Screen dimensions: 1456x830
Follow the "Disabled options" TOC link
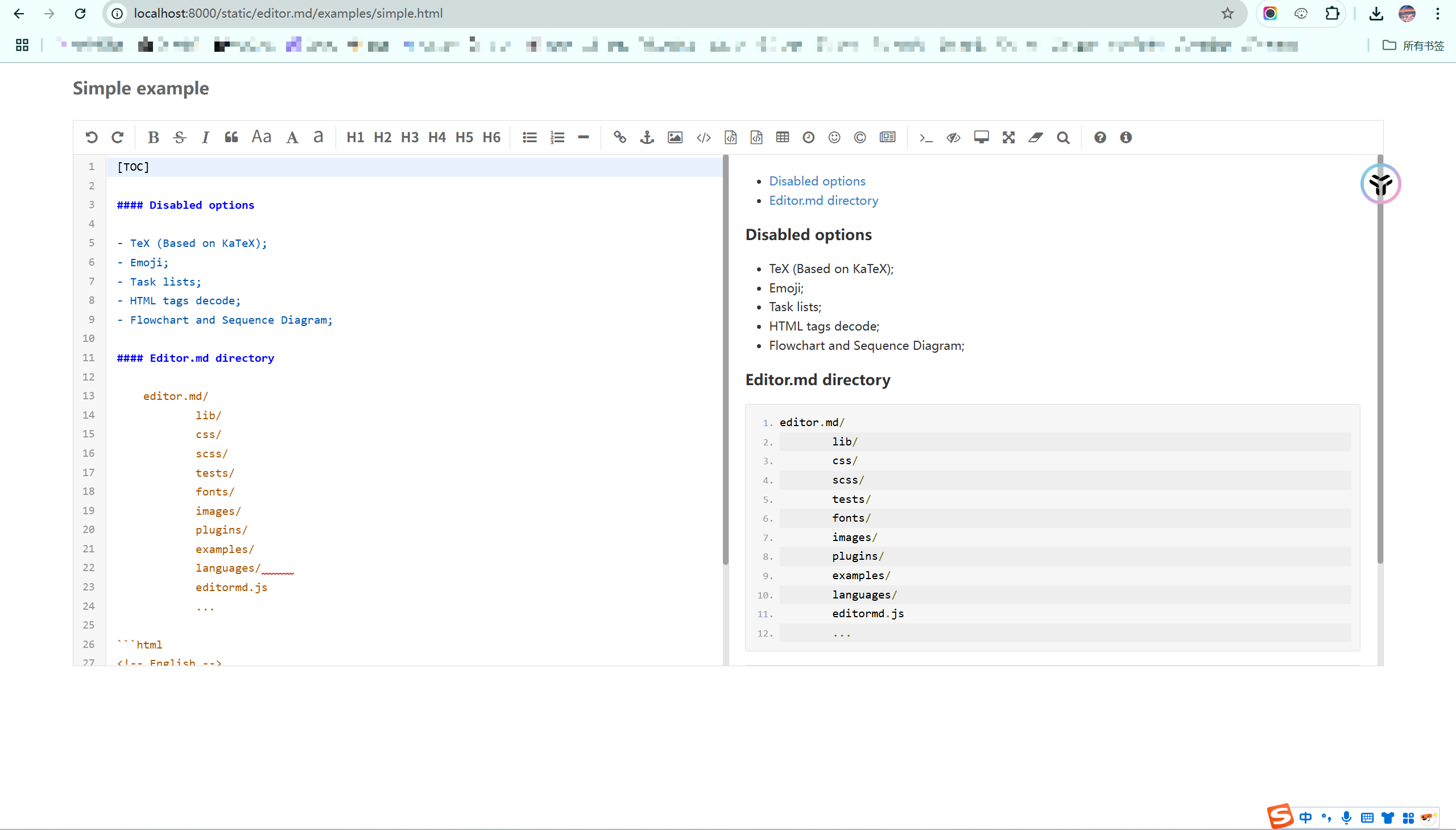(817, 181)
